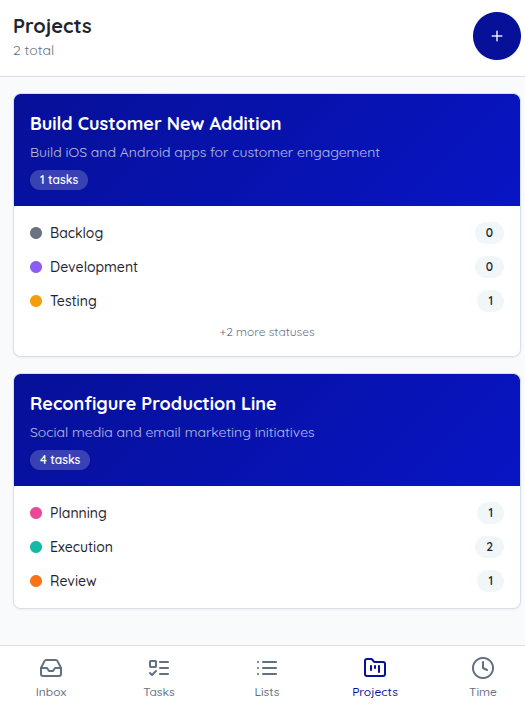525x706 pixels.
Task: Click the orange Review status dot
Action: (36, 581)
